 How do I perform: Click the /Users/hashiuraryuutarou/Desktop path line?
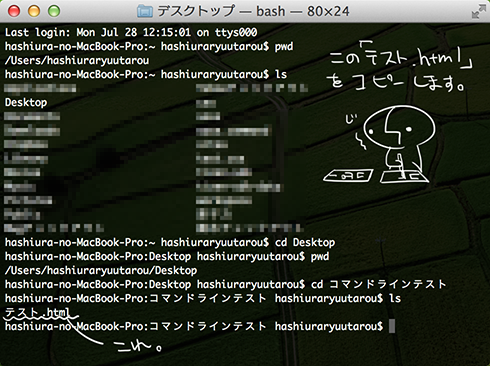click(x=101, y=270)
